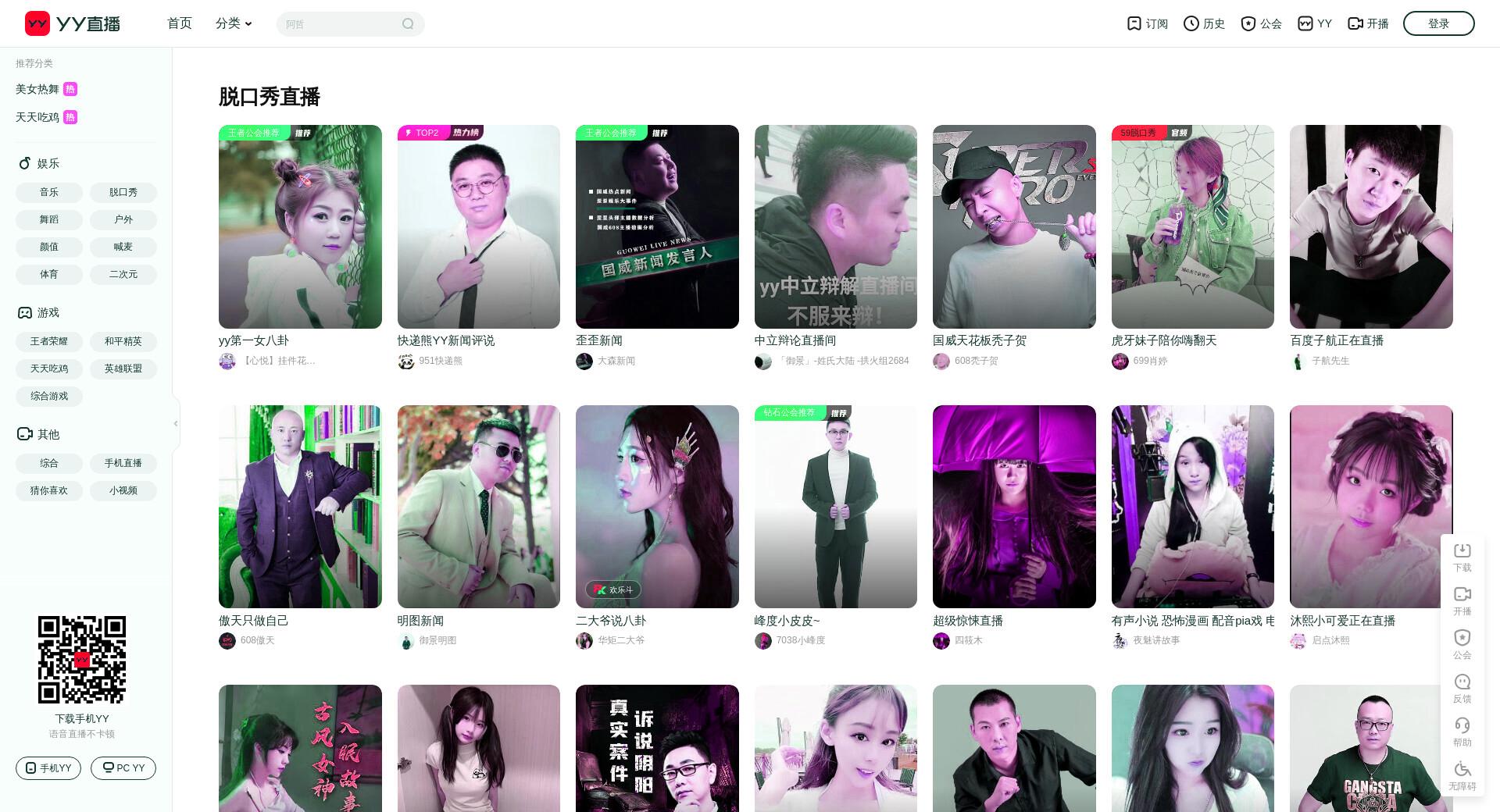Viewport: 1500px width, 812px height.
Task: Open the 无障碍 accessibility icon
Action: [1462, 769]
